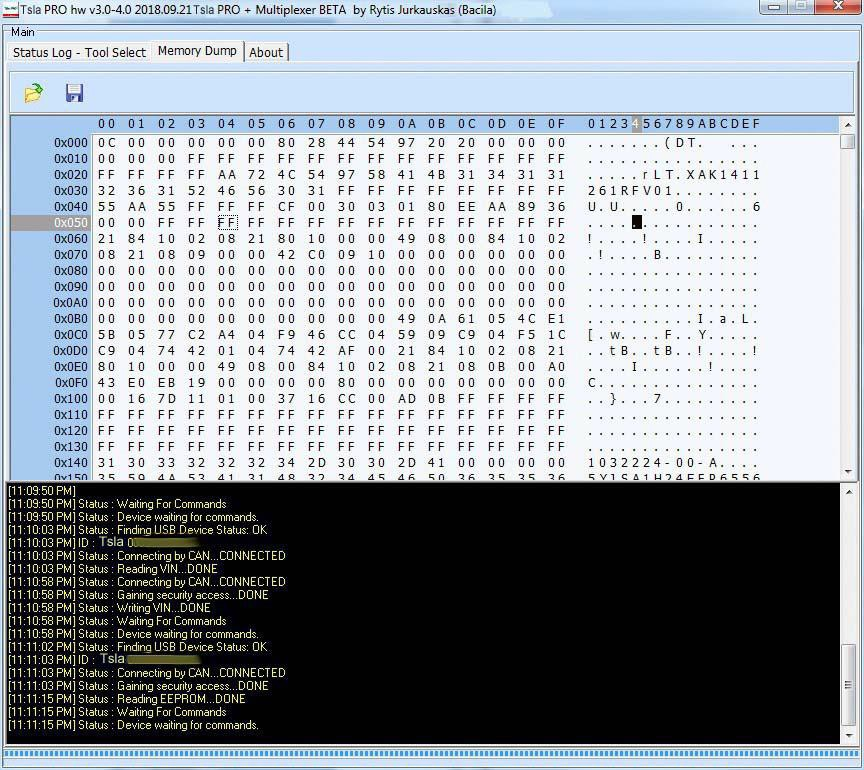This screenshot has width=864, height=770.
Task: Click the log line Reading EEPROM...DONE
Action: (x=127, y=699)
